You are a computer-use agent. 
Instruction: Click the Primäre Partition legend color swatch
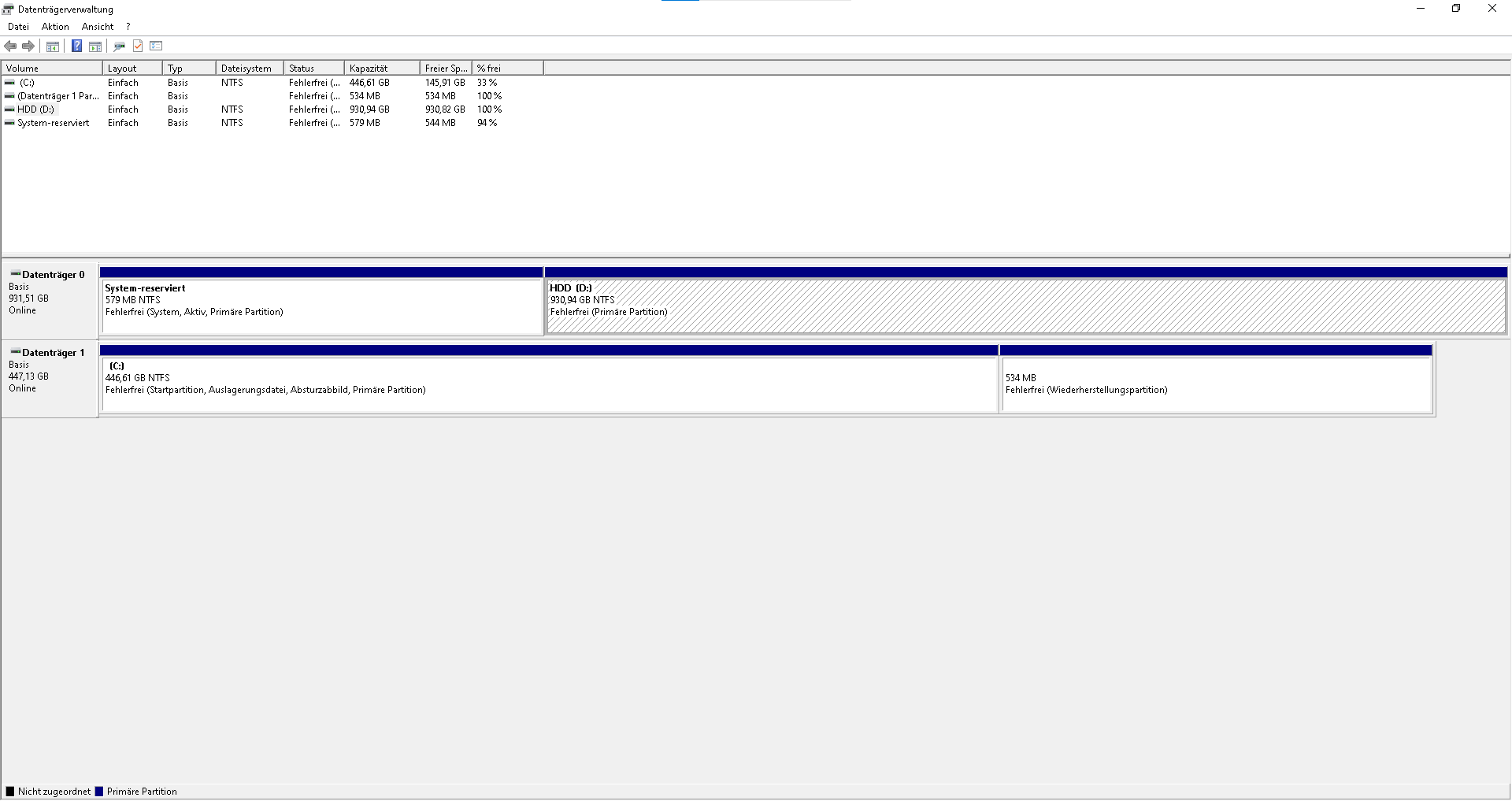(101, 792)
